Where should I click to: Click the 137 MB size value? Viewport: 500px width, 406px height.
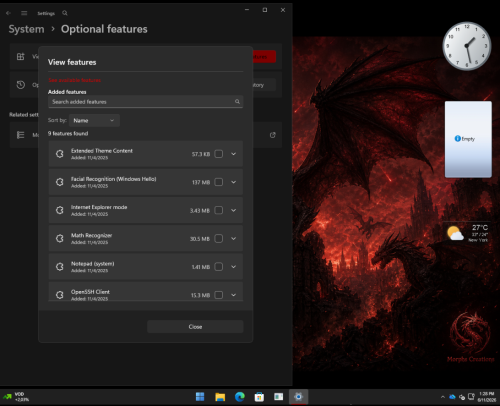pos(201,182)
